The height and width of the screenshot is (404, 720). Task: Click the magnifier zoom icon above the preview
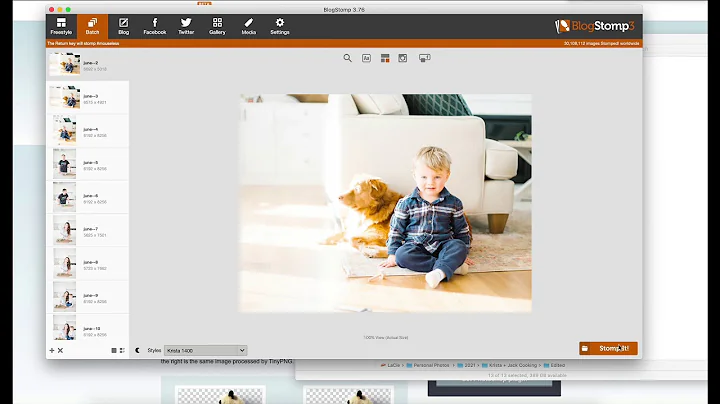click(x=348, y=58)
